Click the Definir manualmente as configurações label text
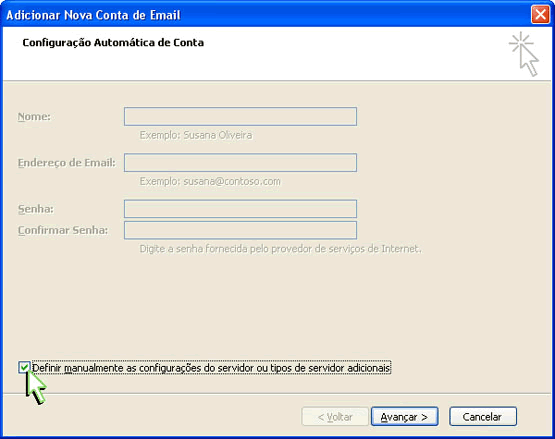The height and width of the screenshot is (439, 555). click(211, 368)
